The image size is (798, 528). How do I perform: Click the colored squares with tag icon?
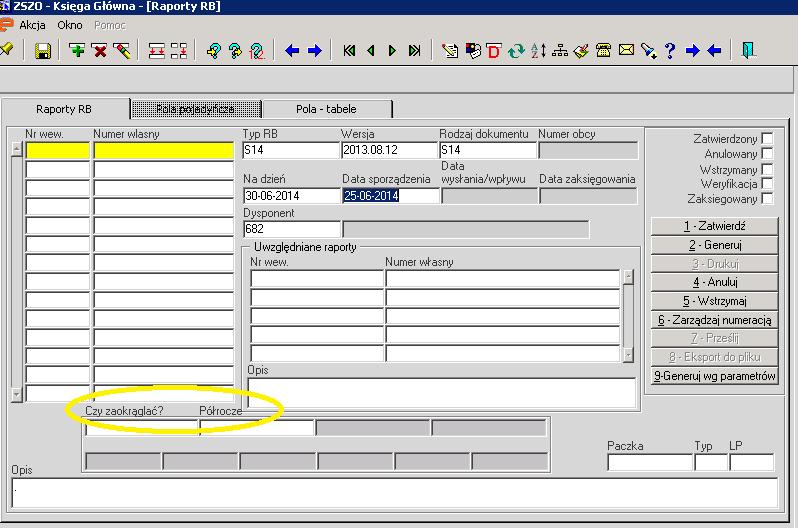click(x=473, y=50)
